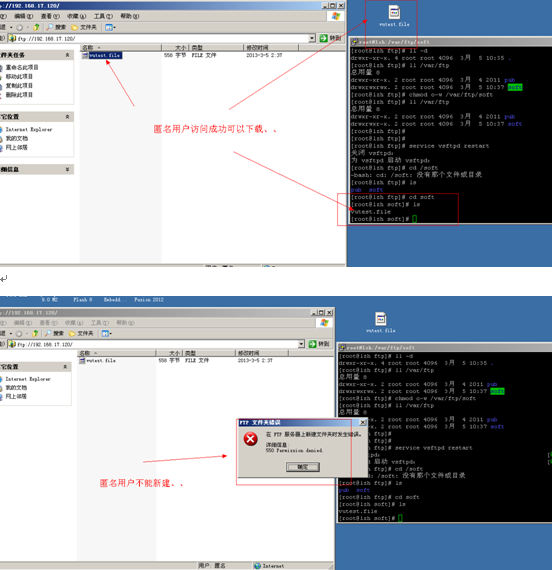This screenshot has height=570, width=552.
Task: Click red error icon in FTP folder error dialog
Action: coord(251,439)
